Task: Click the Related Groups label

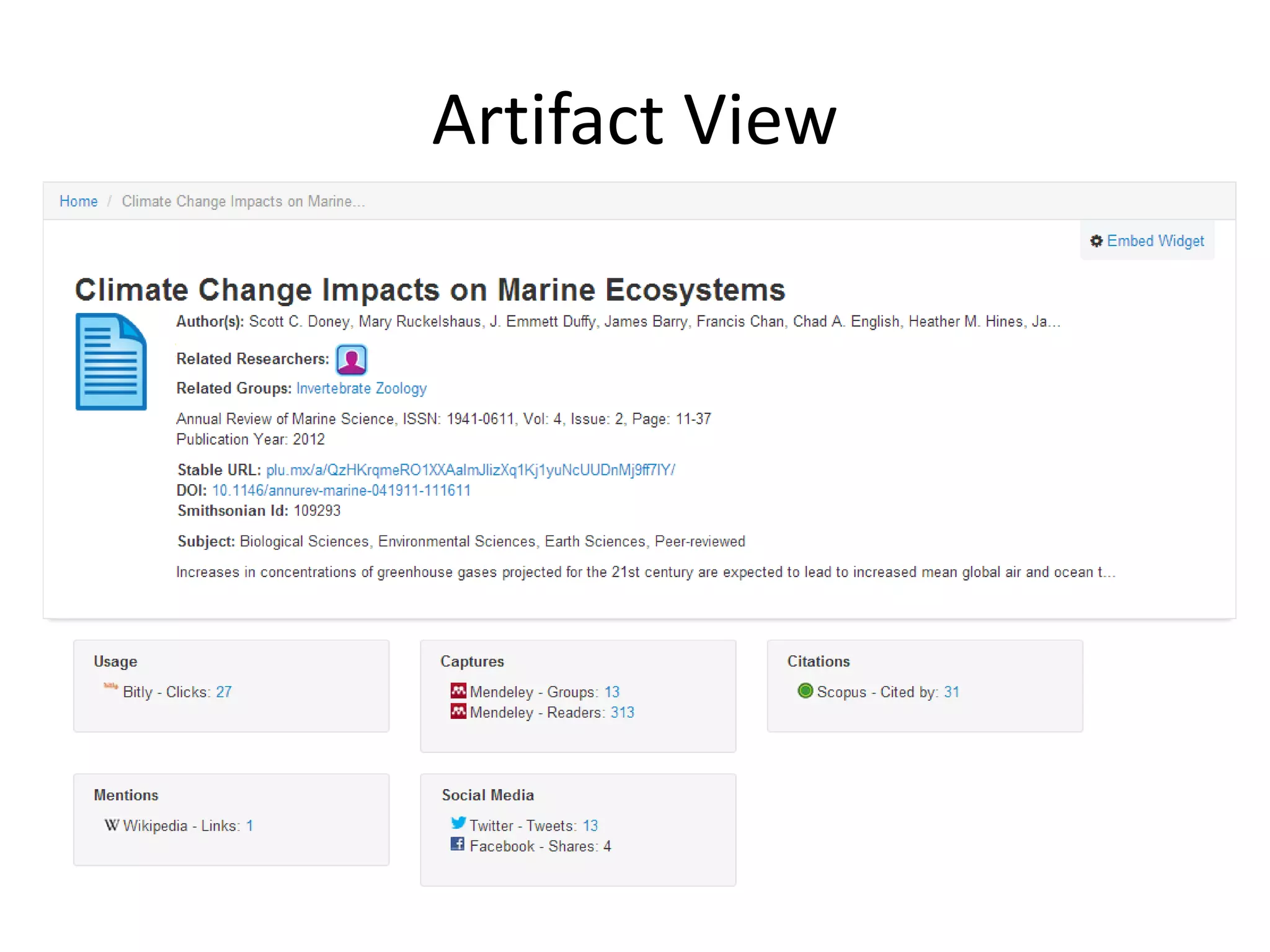Action: 234,389
